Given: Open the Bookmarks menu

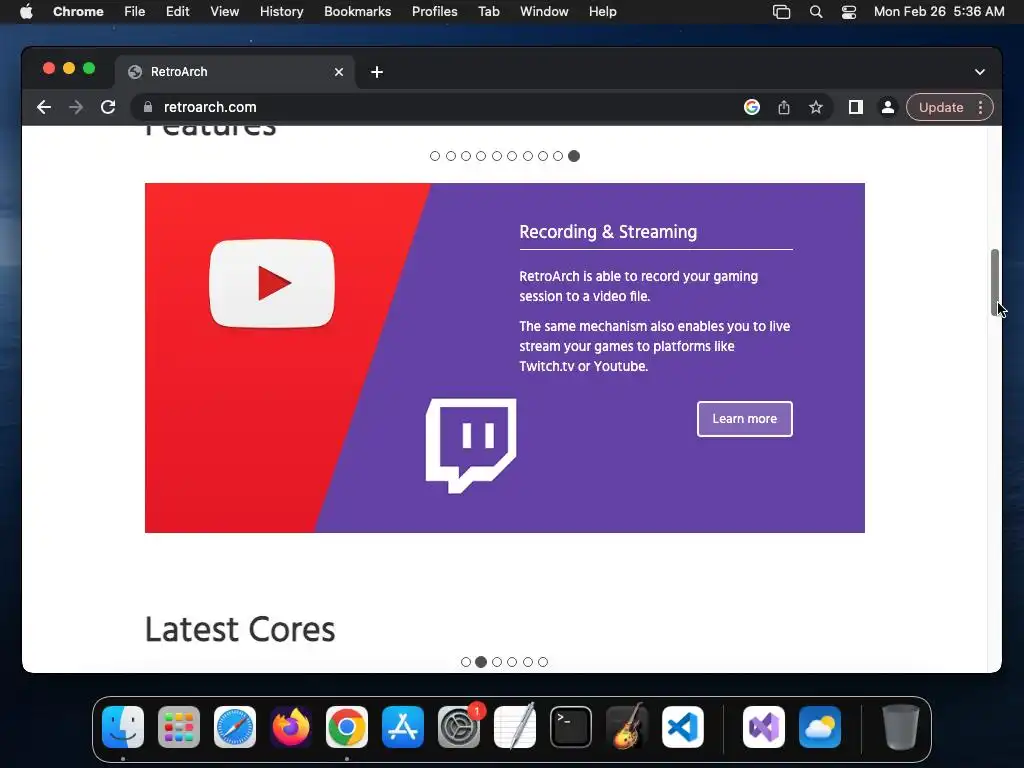Looking at the screenshot, I should point(357,12).
